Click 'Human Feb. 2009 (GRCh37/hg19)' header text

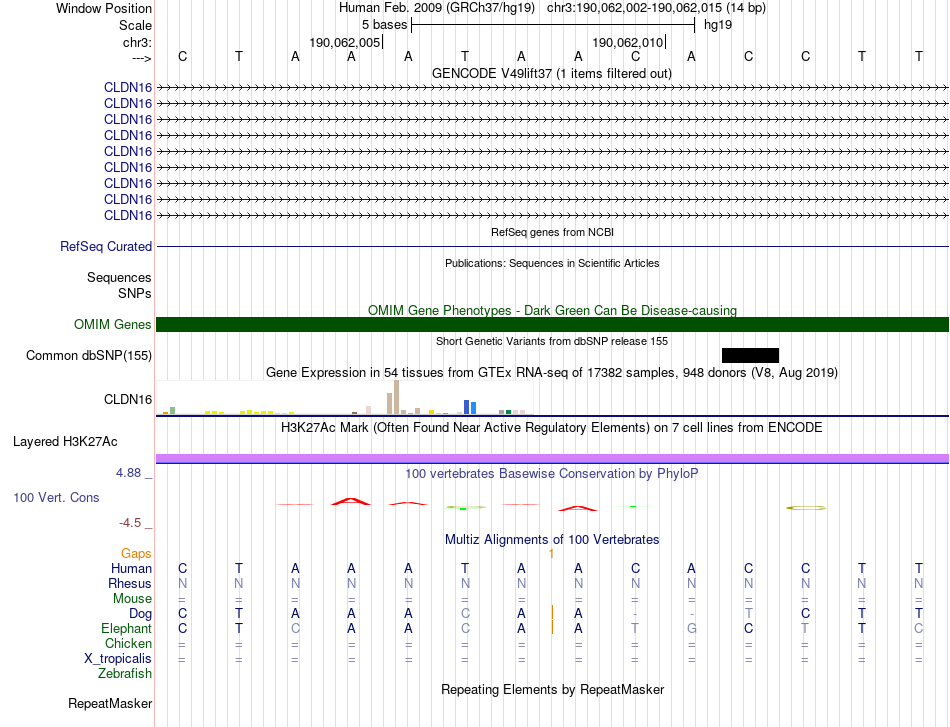[437, 8]
